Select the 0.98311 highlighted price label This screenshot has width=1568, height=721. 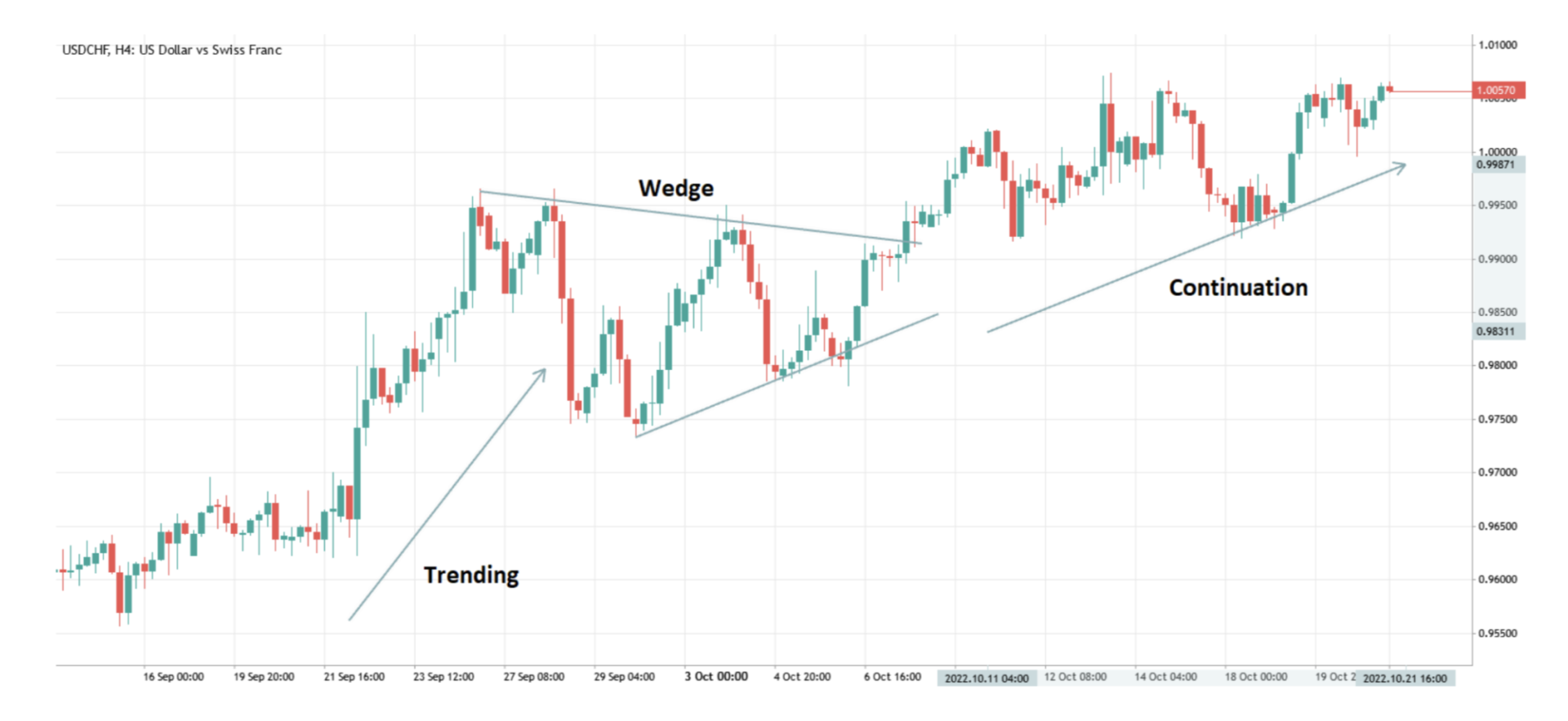(1496, 332)
